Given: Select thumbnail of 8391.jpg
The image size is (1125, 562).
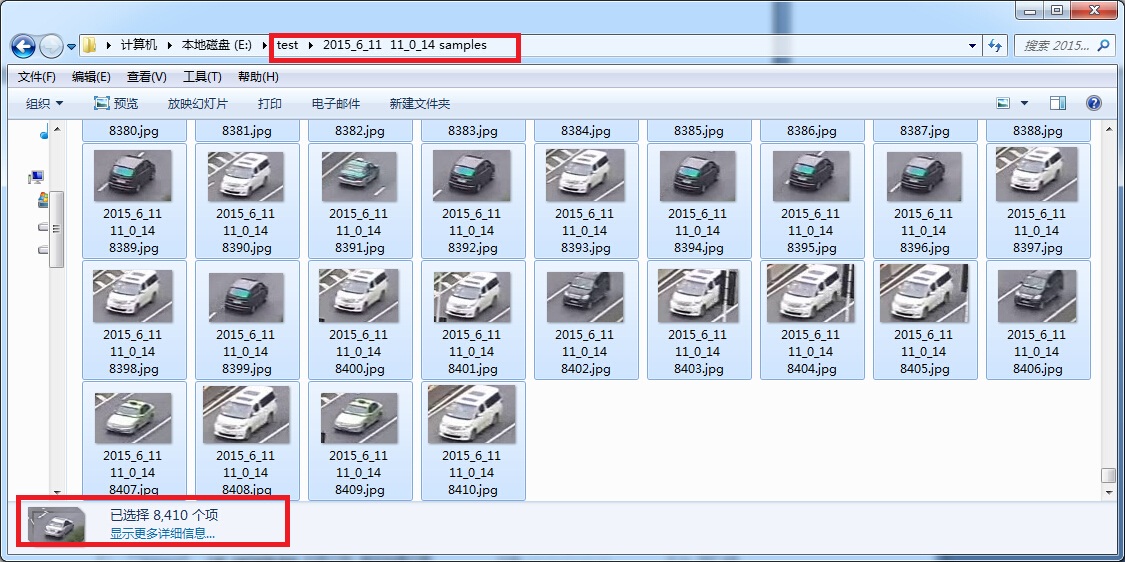Looking at the screenshot, I should 359,176.
